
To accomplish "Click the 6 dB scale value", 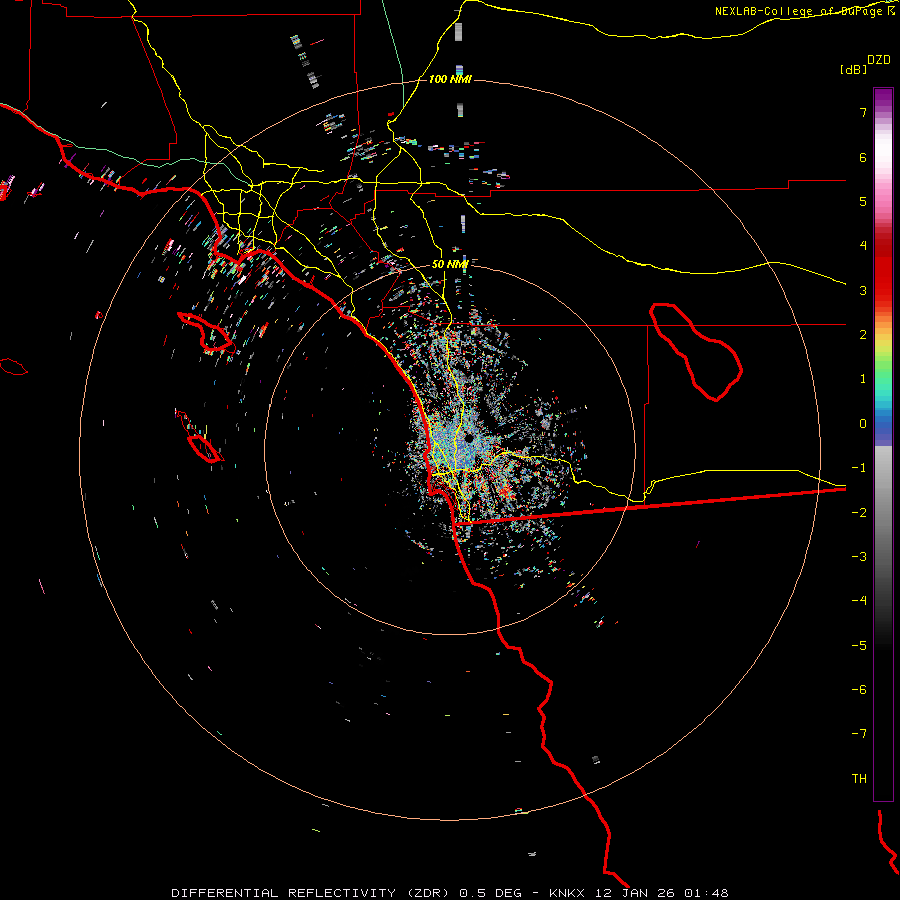I will click(863, 157).
